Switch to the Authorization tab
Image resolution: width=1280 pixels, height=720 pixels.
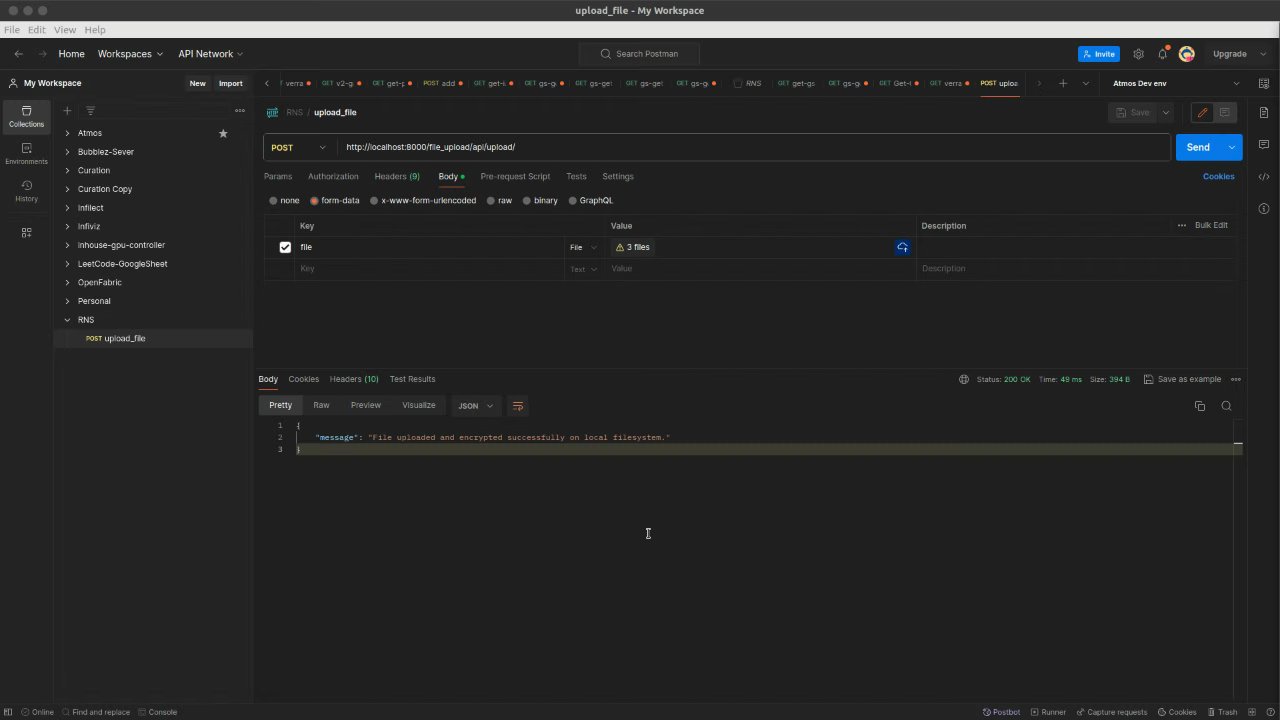tap(333, 177)
